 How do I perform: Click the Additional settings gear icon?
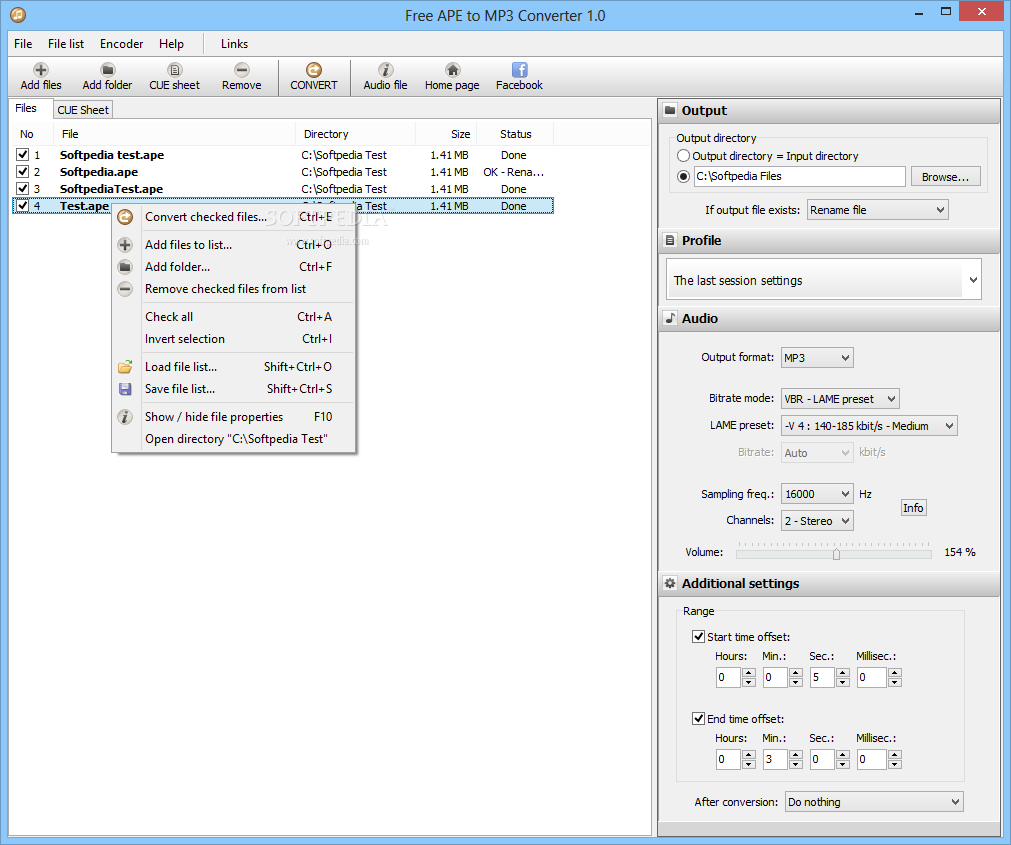(671, 583)
